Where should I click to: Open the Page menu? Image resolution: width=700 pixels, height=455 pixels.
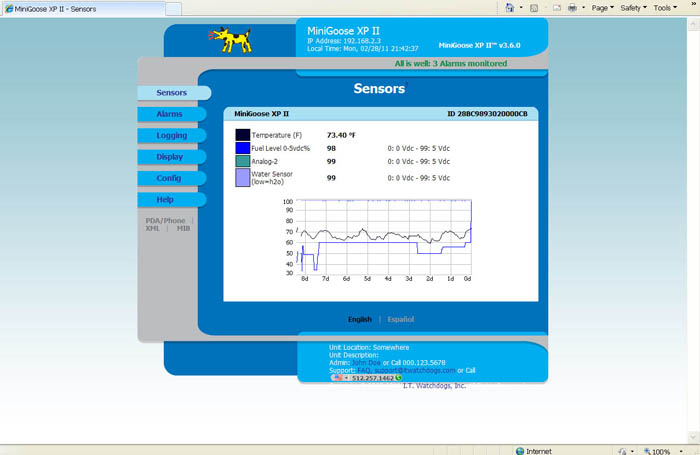coord(603,8)
